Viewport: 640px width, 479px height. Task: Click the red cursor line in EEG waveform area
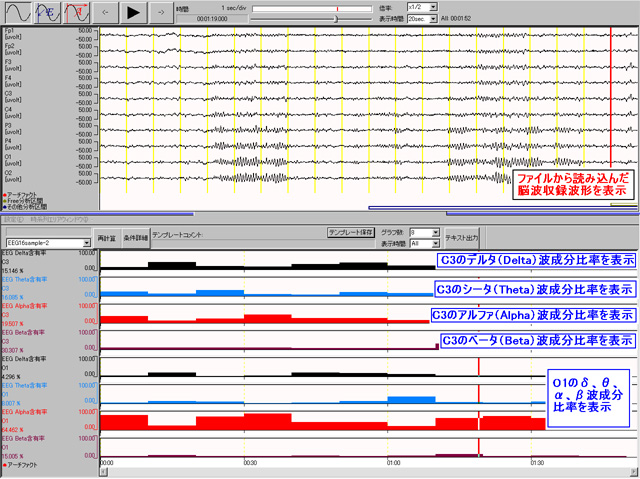point(611,98)
